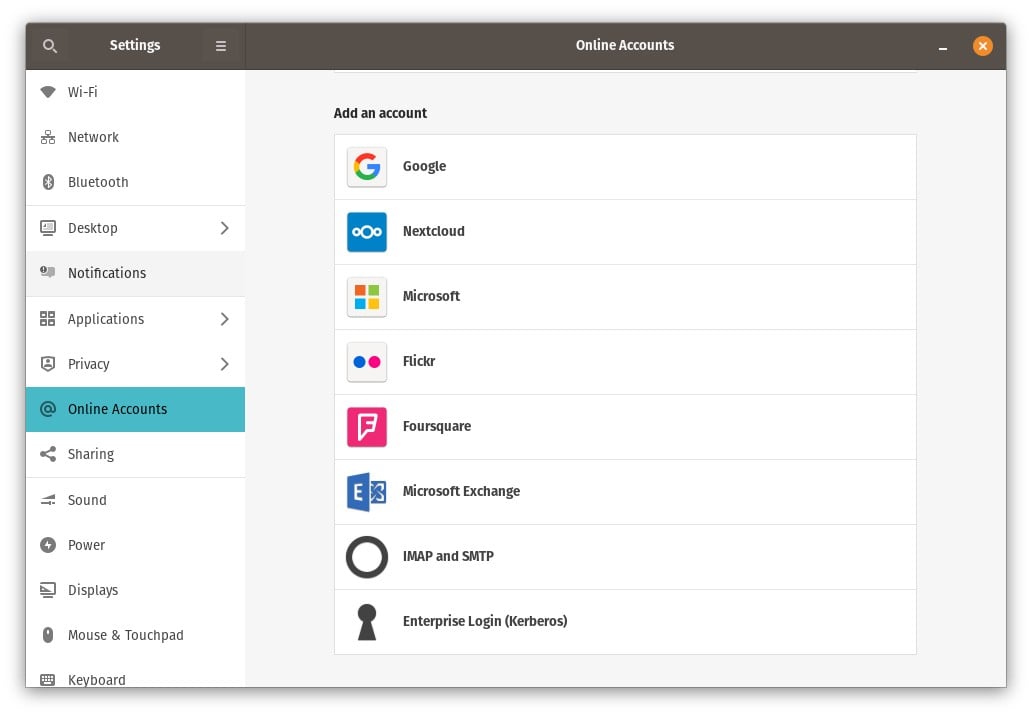Go to Bluetooth settings
1032x716 pixels.
tap(136, 182)
